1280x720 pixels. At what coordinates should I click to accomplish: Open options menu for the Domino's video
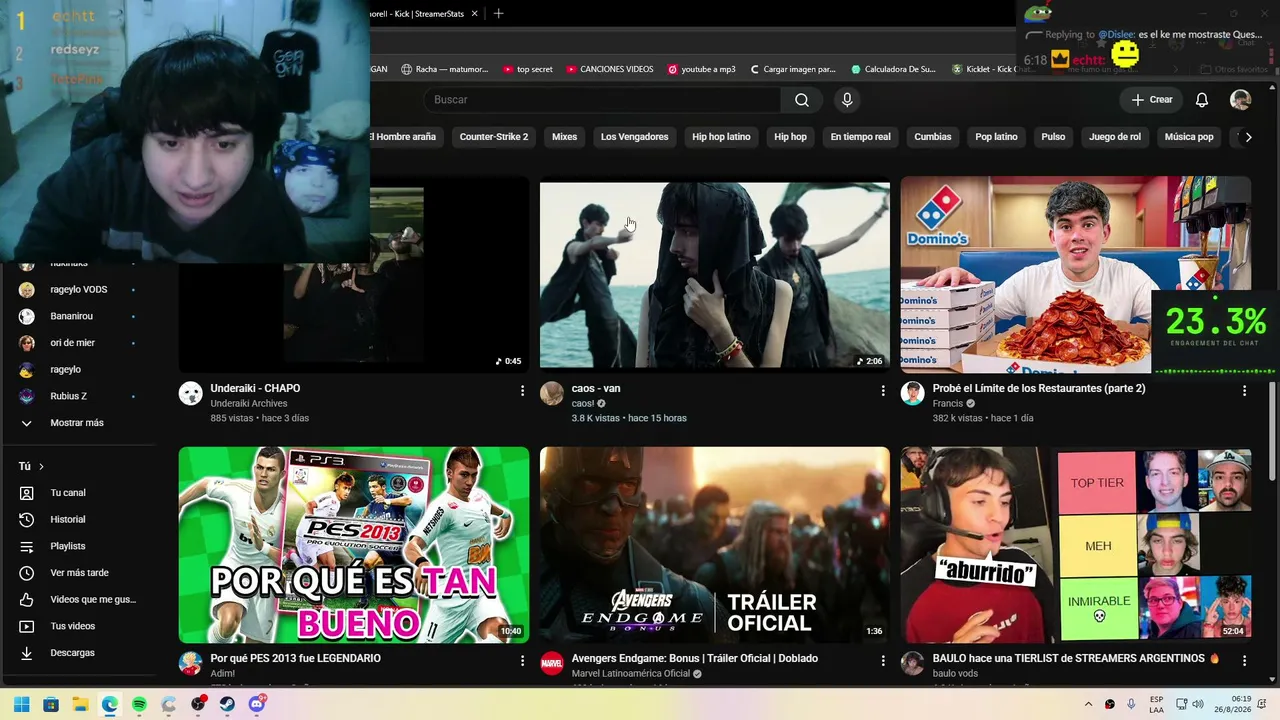(x=1244, y=390)
